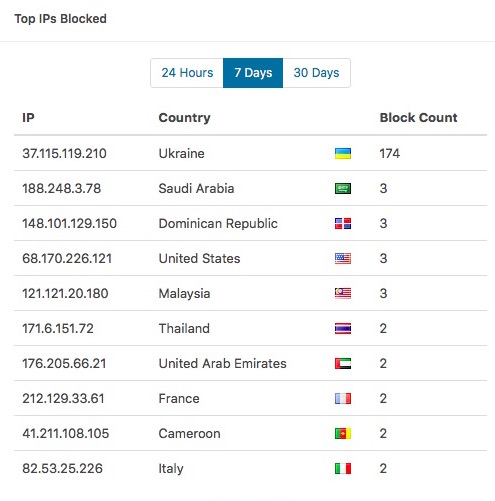This screenshot has width=495, height=501.
Task: Click the Top IPs Blocked heading
Action: 61,19
